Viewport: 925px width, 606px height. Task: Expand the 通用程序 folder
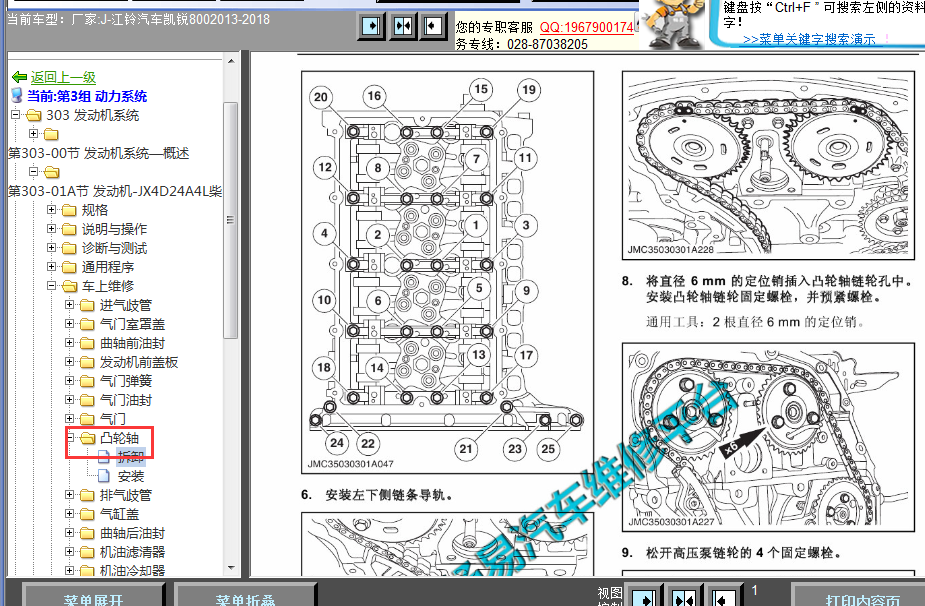[x=51, y=267]
